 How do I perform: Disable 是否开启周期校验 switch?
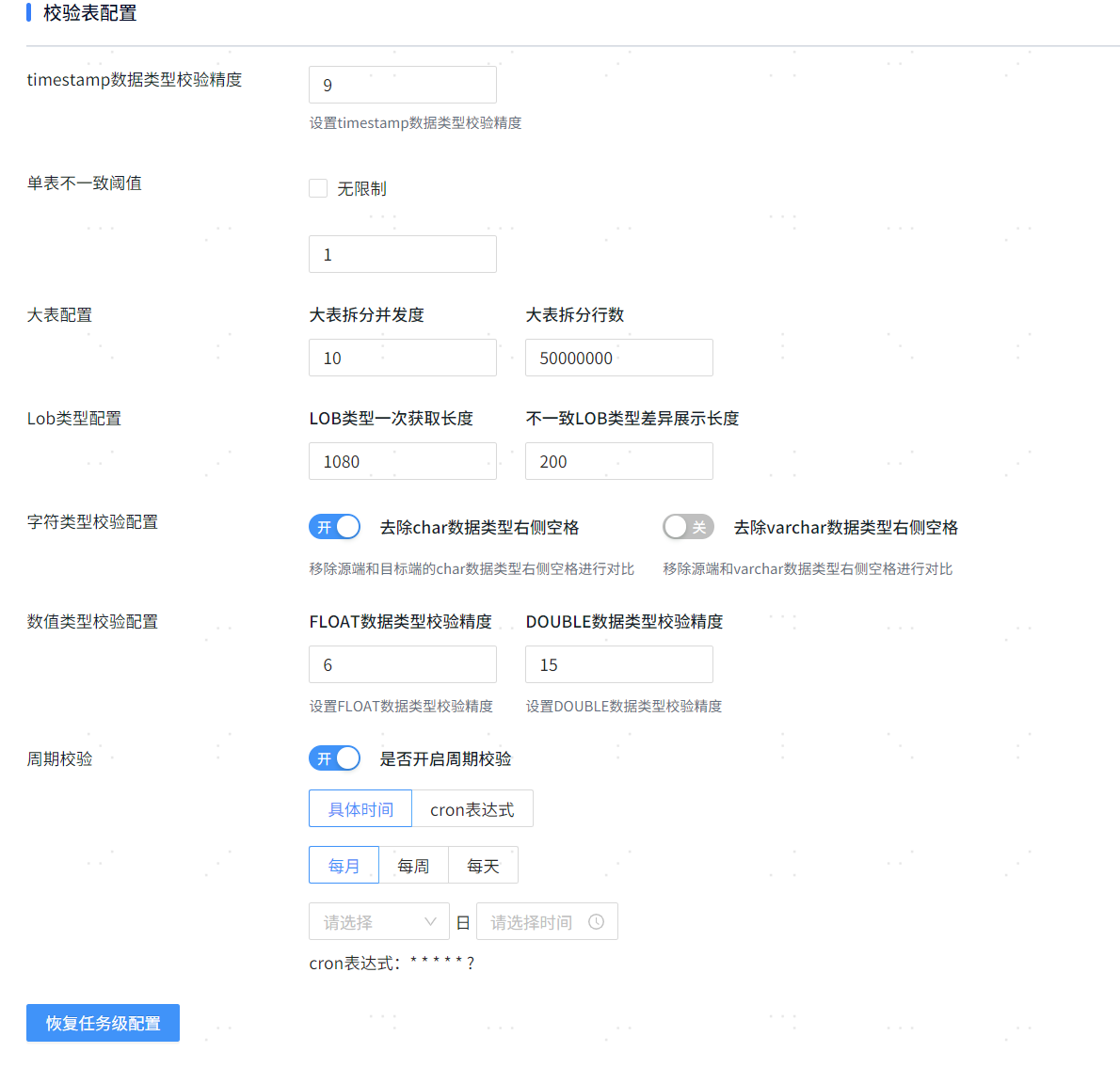click(334, 757)
